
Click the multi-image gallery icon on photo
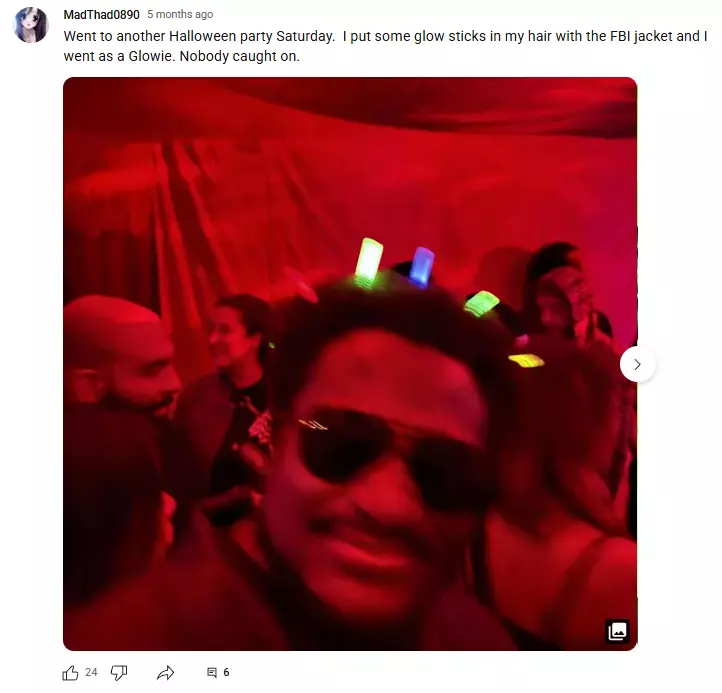coord(617,631)
